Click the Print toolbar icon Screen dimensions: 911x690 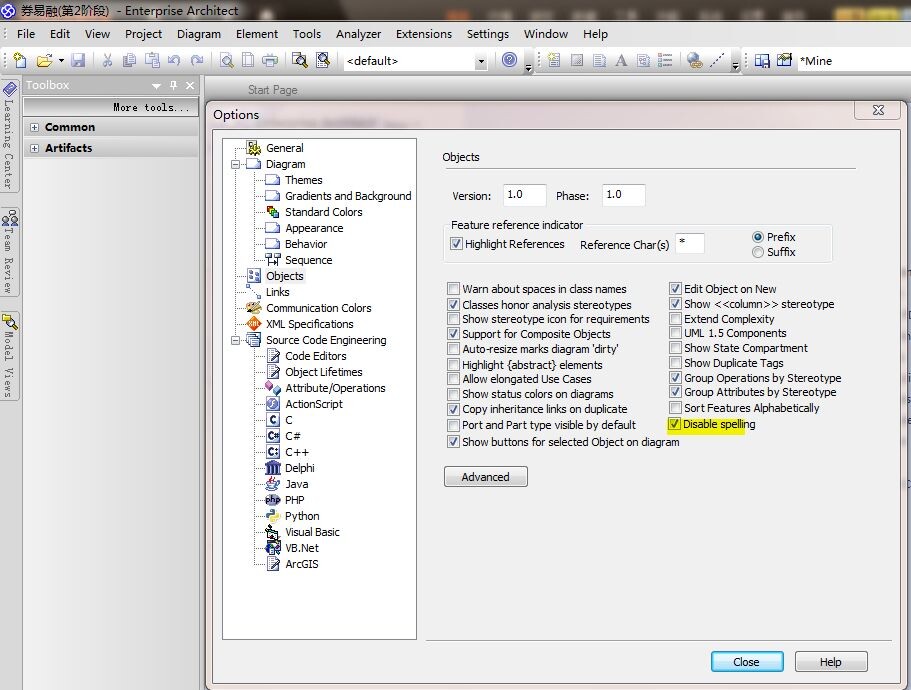(x=270, y=60)
